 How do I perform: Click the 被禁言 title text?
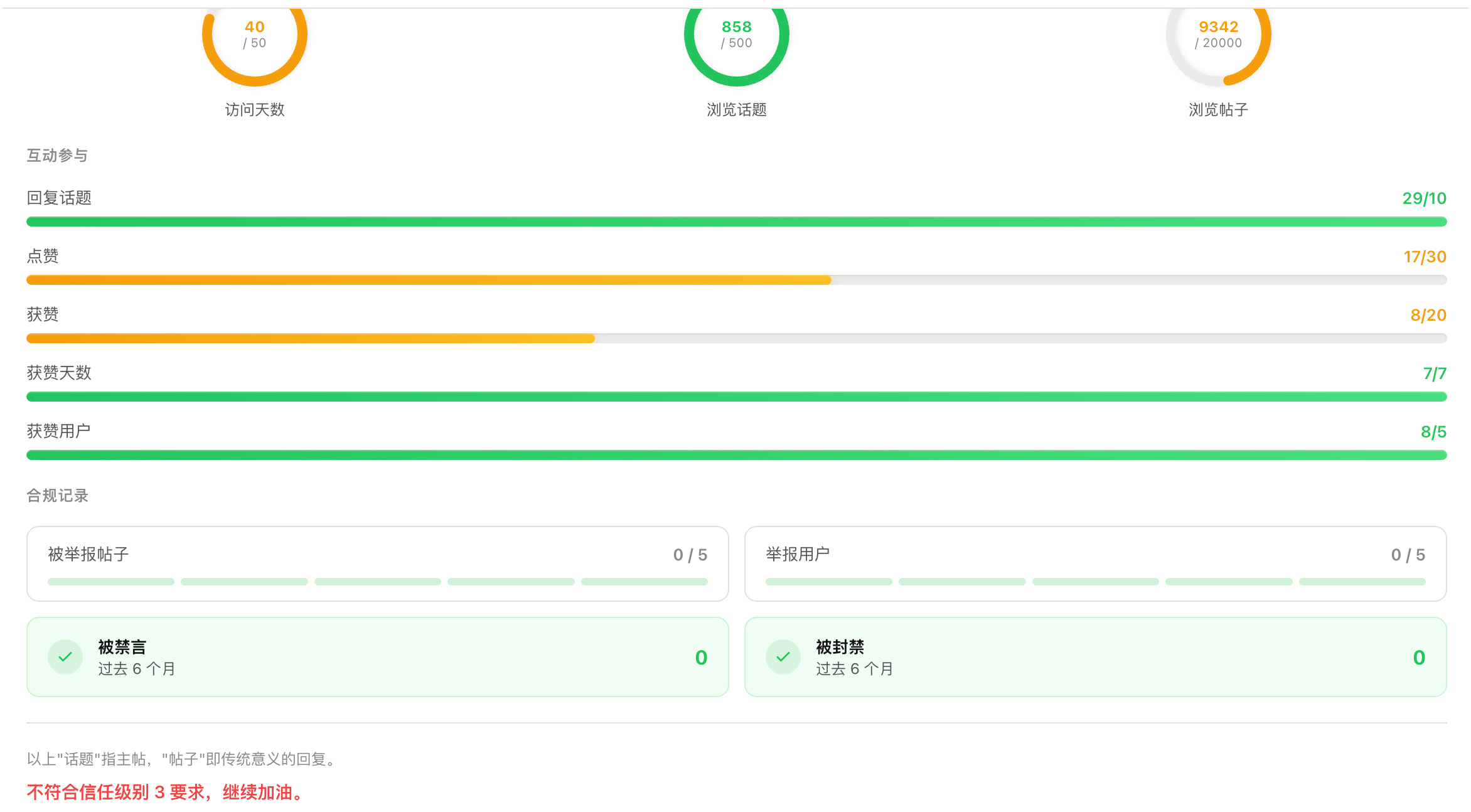pos(122,647)
